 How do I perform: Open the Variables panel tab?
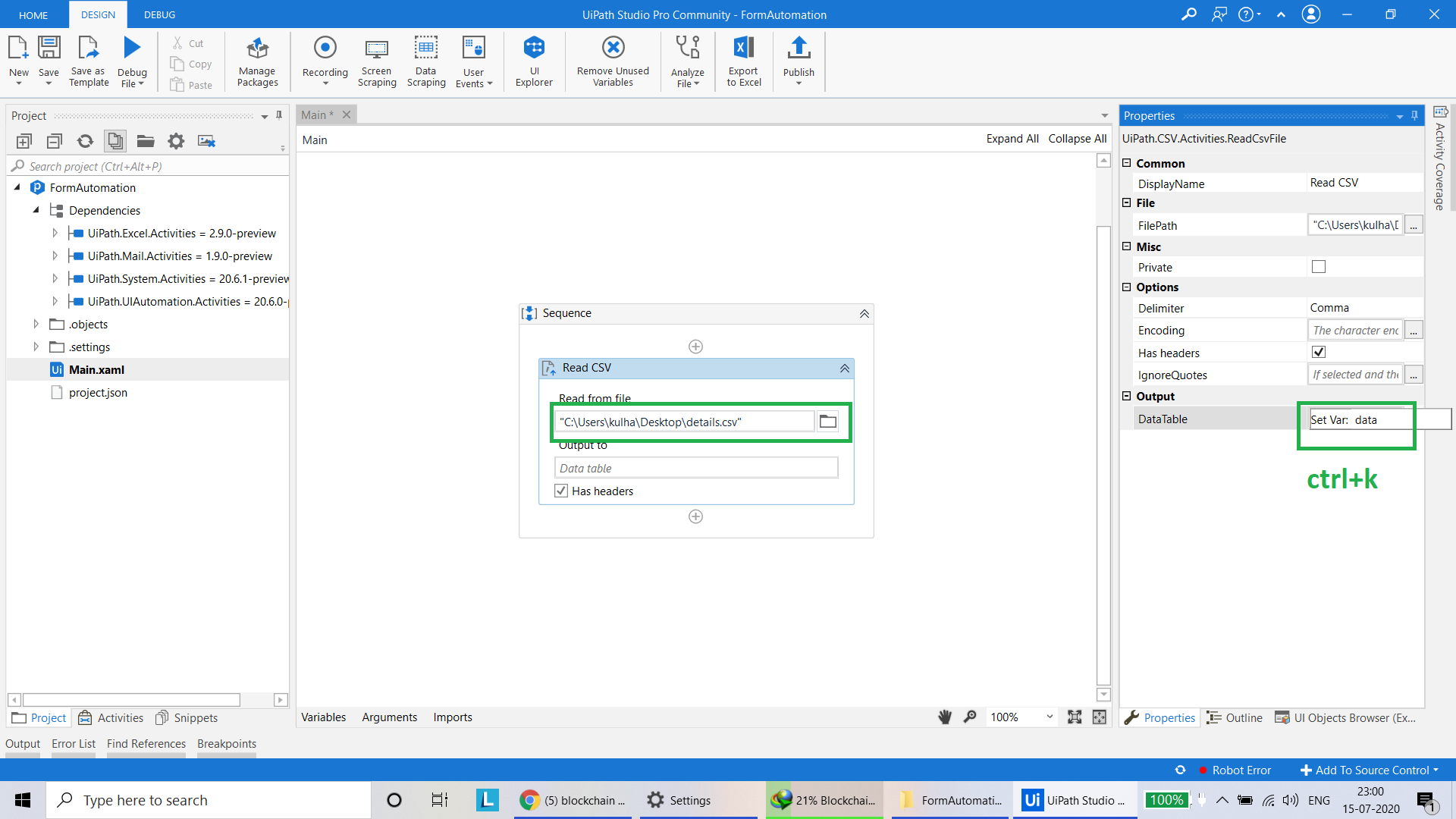323,717
